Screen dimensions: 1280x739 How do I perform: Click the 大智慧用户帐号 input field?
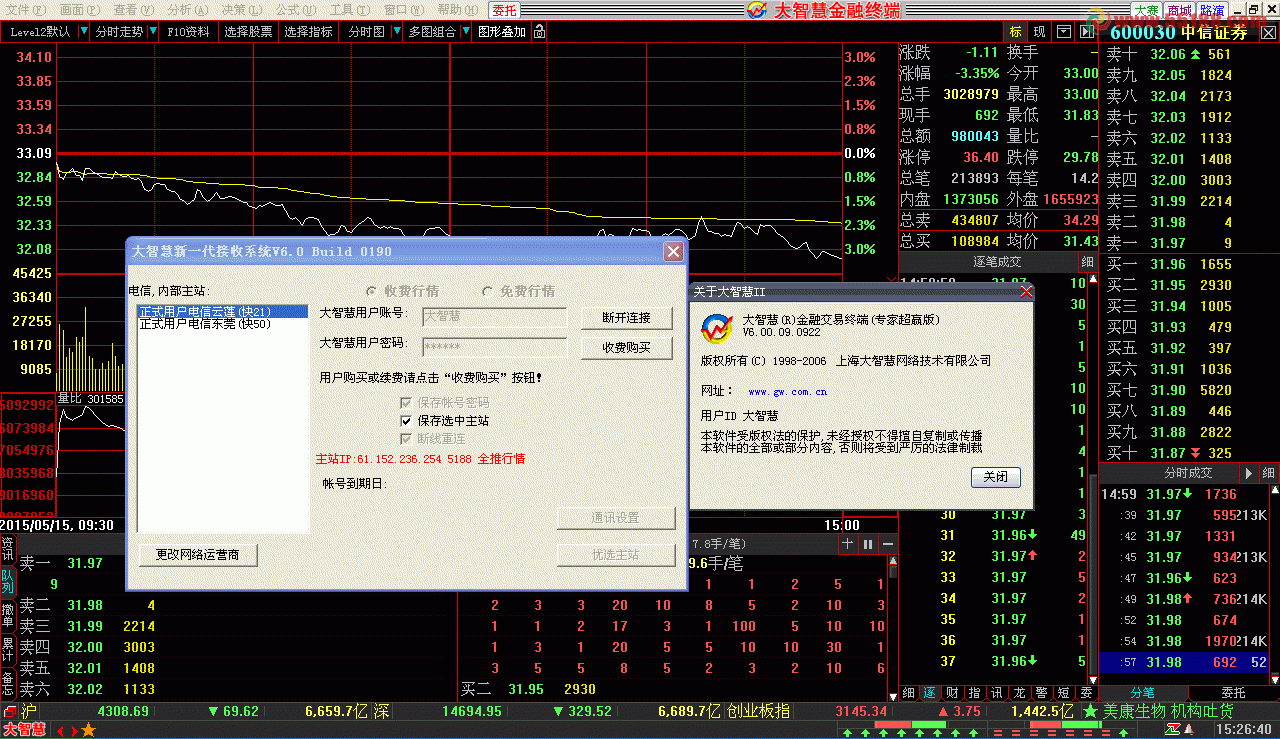[x=494, y=317]
